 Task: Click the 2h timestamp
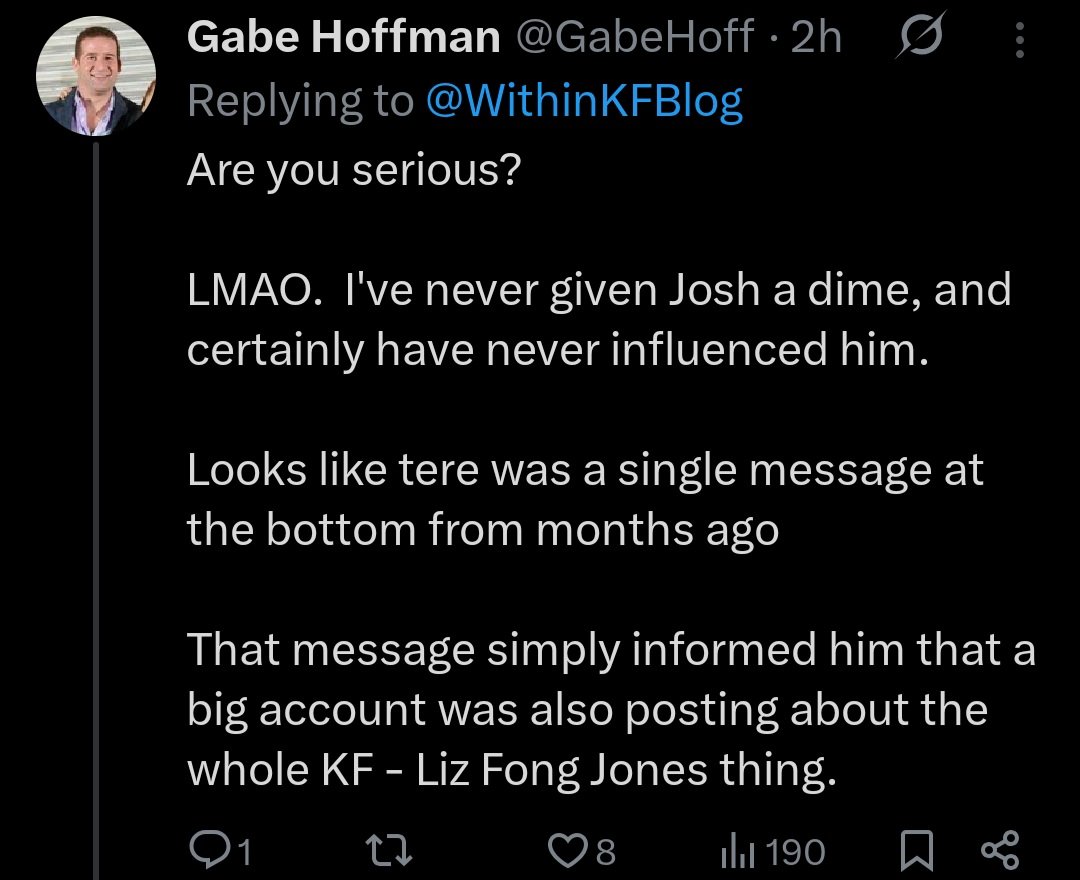815,38
